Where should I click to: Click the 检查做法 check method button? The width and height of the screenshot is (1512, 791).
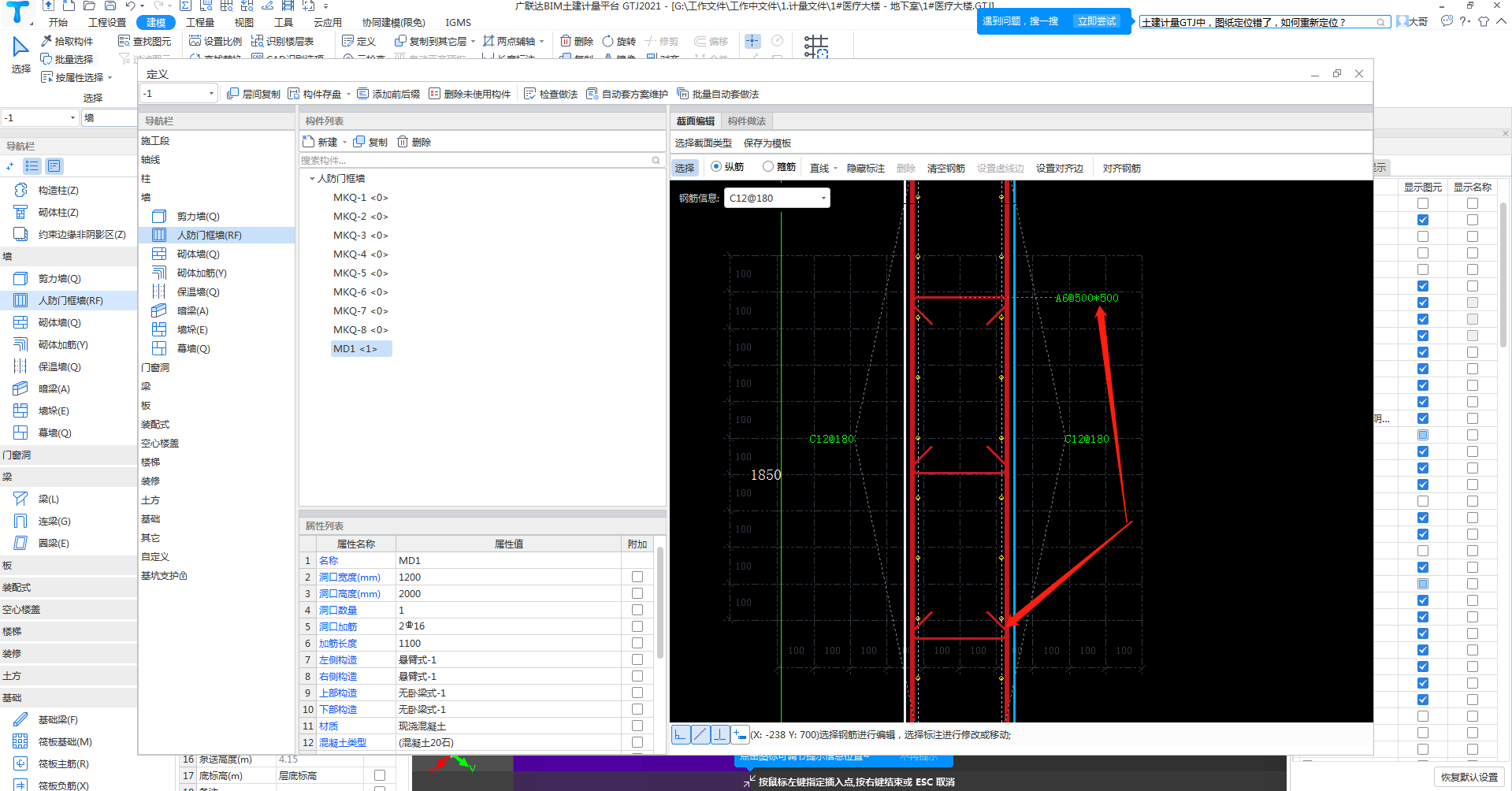pyautogui.click(x=551, y=94)
